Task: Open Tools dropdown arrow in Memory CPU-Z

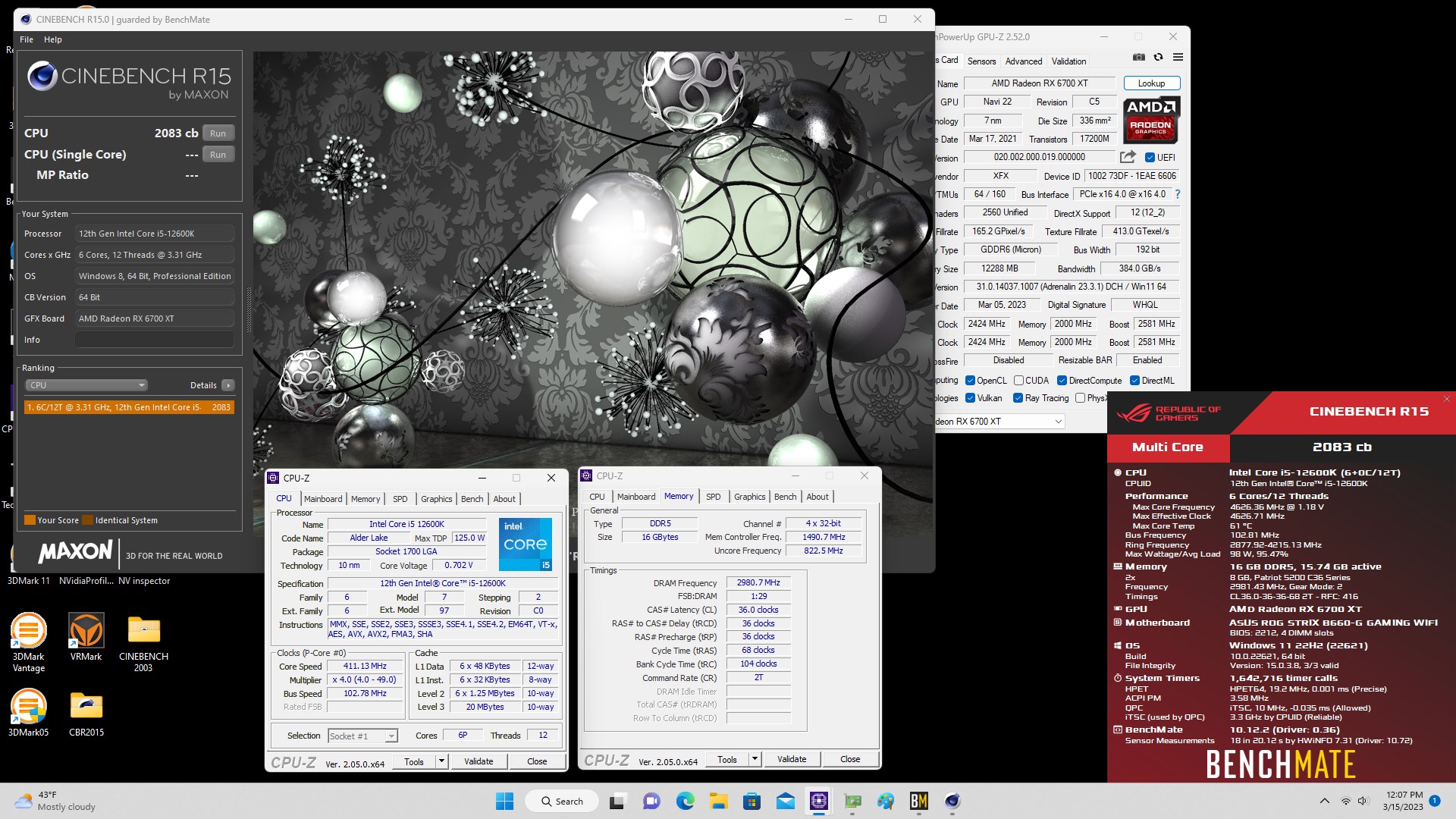Action: tap(755, 759)
